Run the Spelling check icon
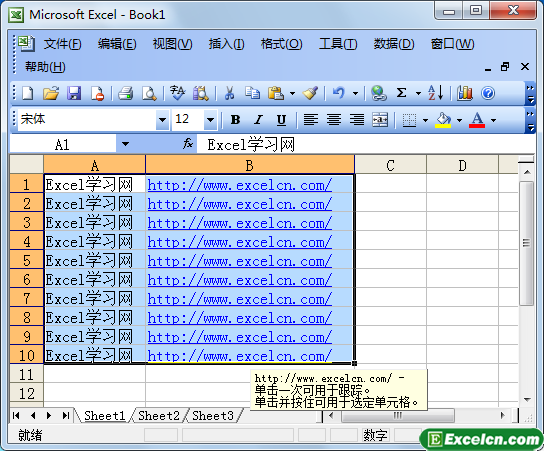This screenshot has height=451, width=544. coord(178,93)
